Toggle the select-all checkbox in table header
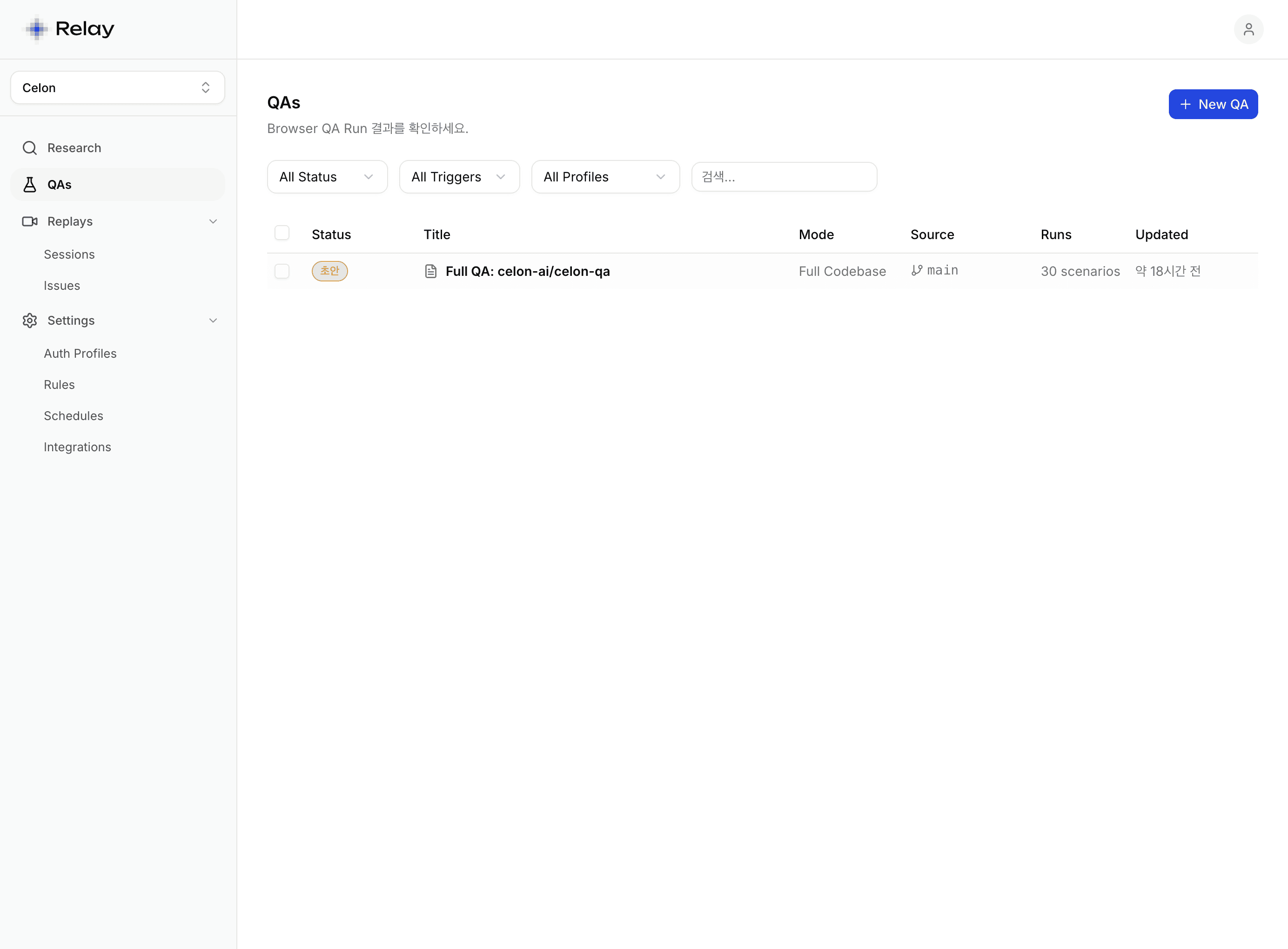 pos(282,233)
